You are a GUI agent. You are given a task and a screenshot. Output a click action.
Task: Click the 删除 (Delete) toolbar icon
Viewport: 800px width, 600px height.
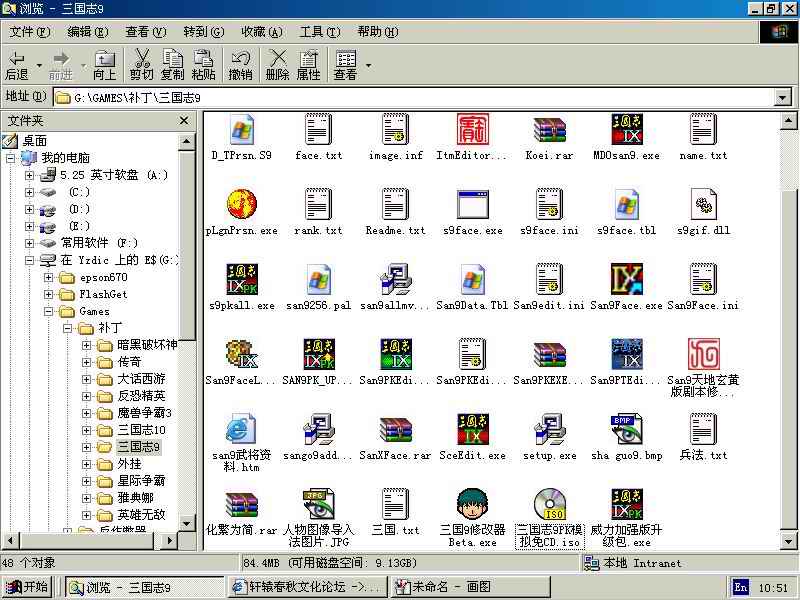(277, 65)
